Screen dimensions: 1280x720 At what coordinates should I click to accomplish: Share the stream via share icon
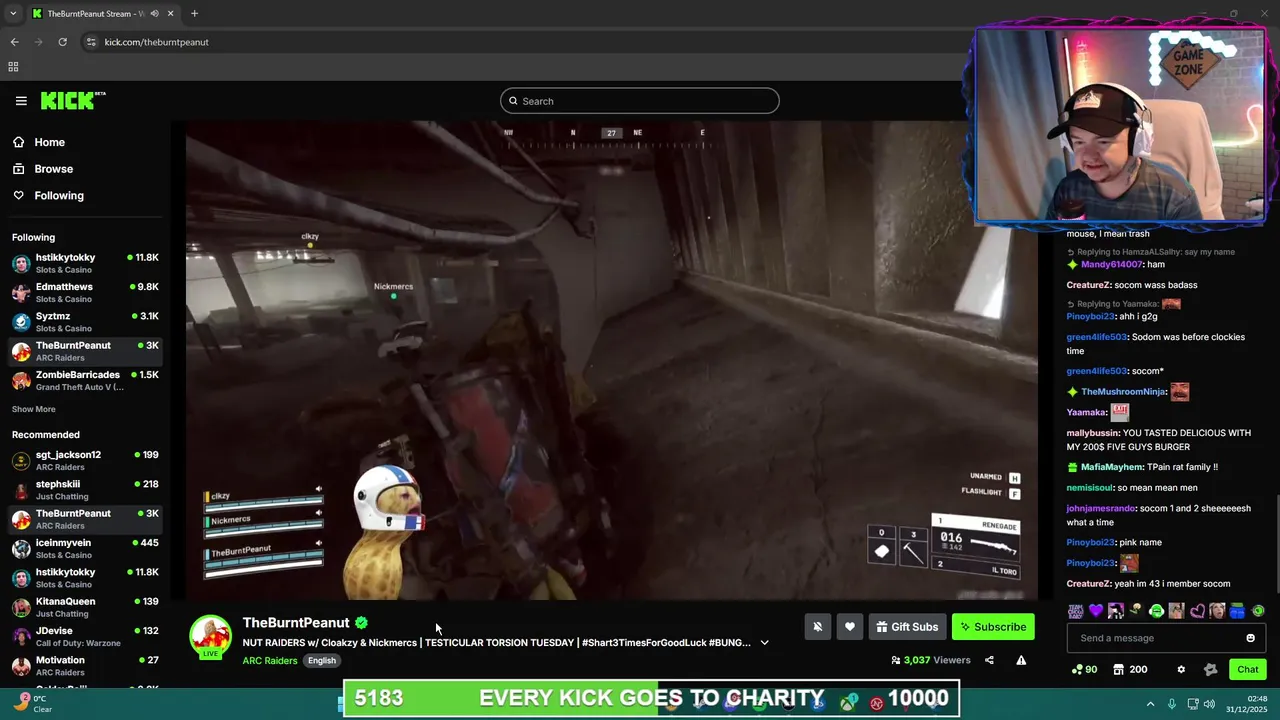[x=989, y=660]
